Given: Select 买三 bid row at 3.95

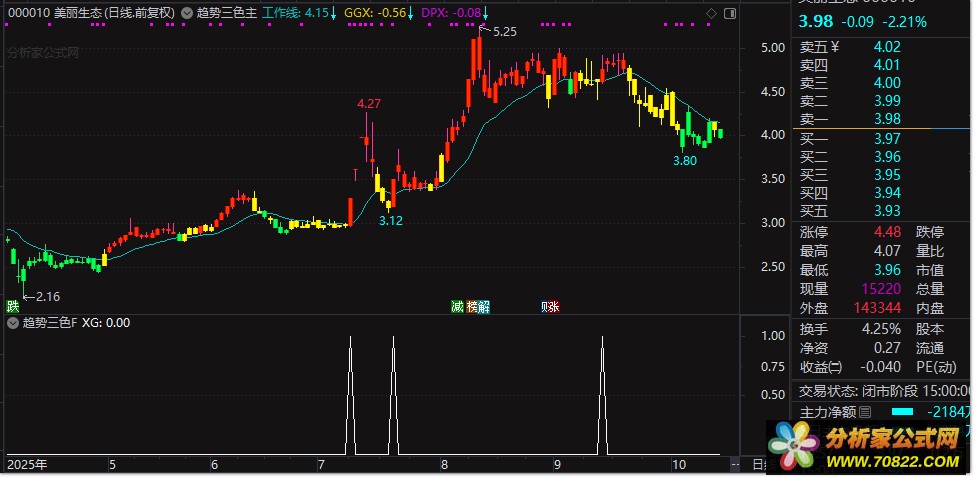Looking at the screenshot, I should click(x=883, y=175).
